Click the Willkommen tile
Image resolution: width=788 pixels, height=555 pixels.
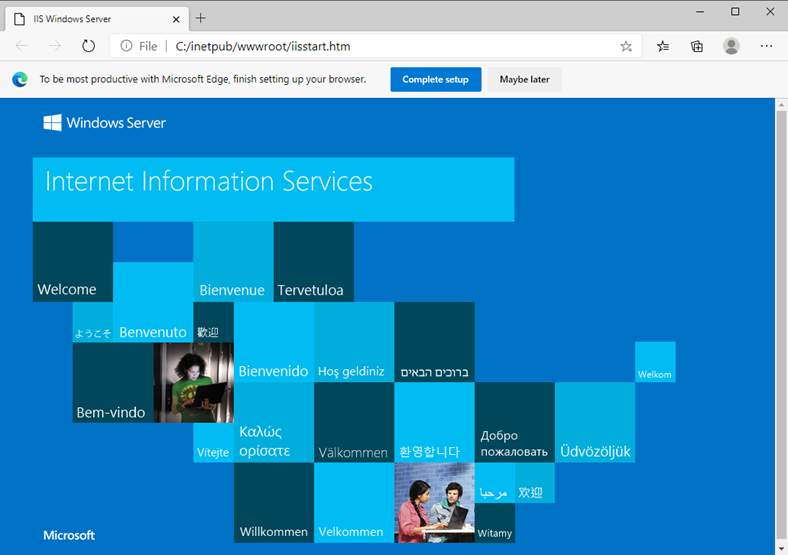click(274, 503)
